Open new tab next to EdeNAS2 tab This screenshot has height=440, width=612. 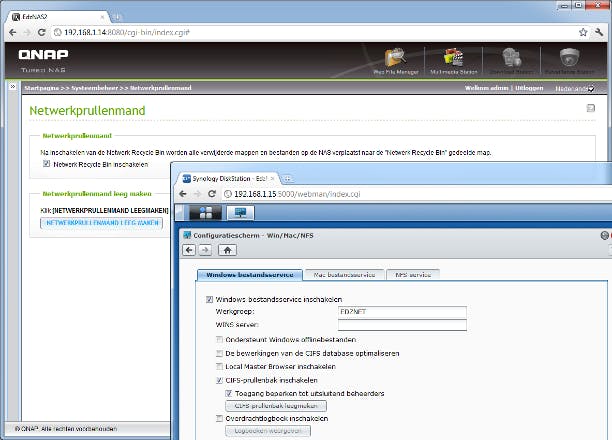click(117, 17)
